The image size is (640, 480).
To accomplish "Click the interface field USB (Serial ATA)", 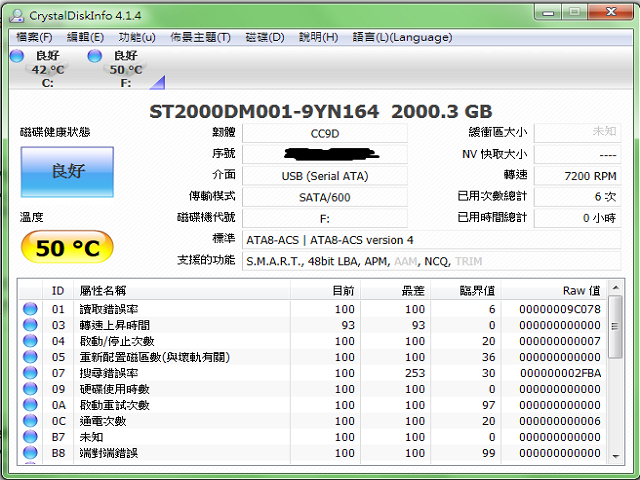I will click(325, 176).
